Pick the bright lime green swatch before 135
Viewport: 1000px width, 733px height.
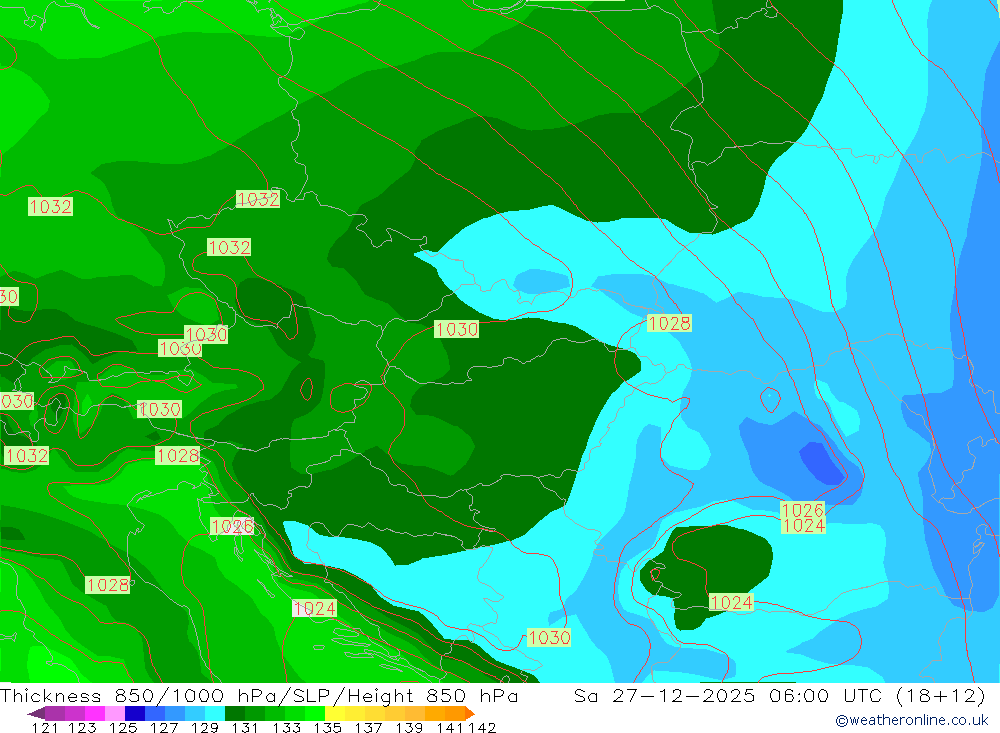tap(315, 713)
